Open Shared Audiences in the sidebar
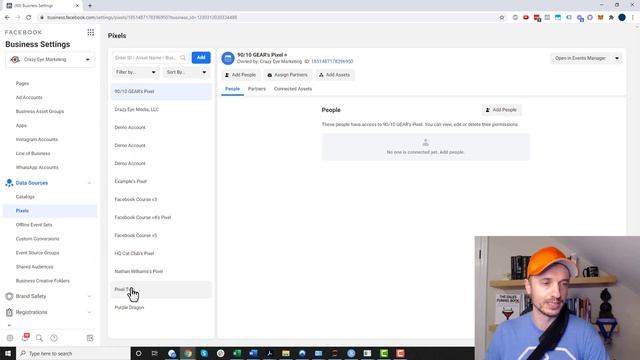The width and height of the screenshot is (640, 360). (x=35, y=267)
